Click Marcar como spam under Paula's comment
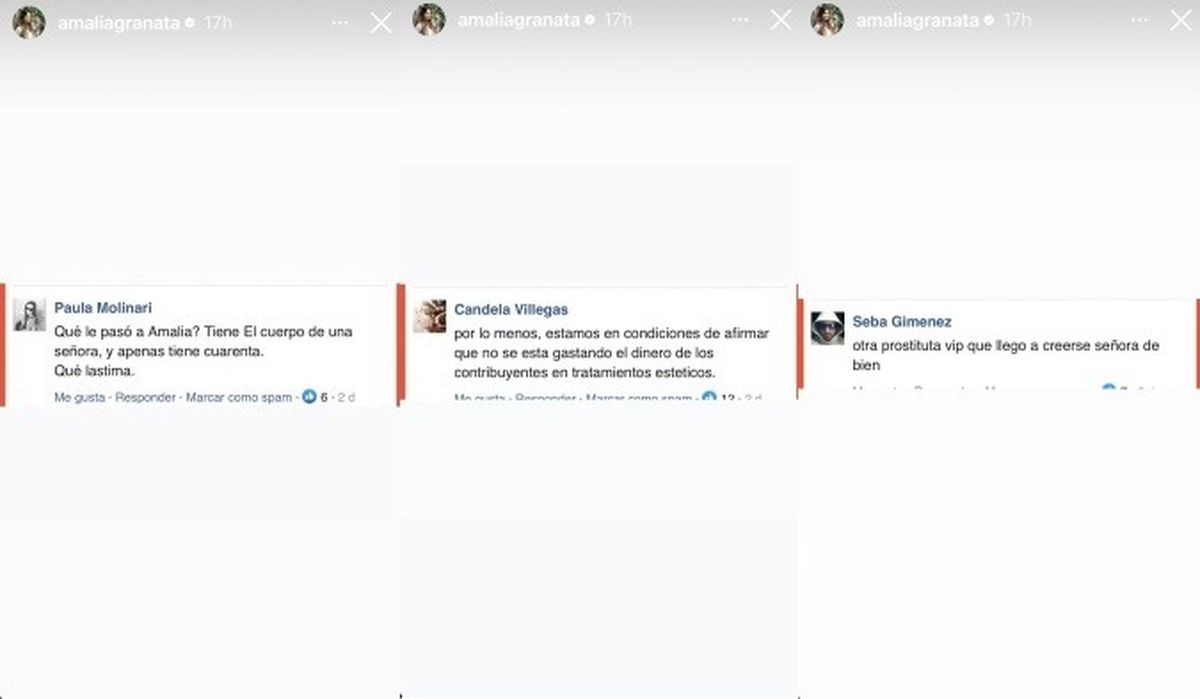The width and height of the screenshot is (1200, 699). point(240,397)
